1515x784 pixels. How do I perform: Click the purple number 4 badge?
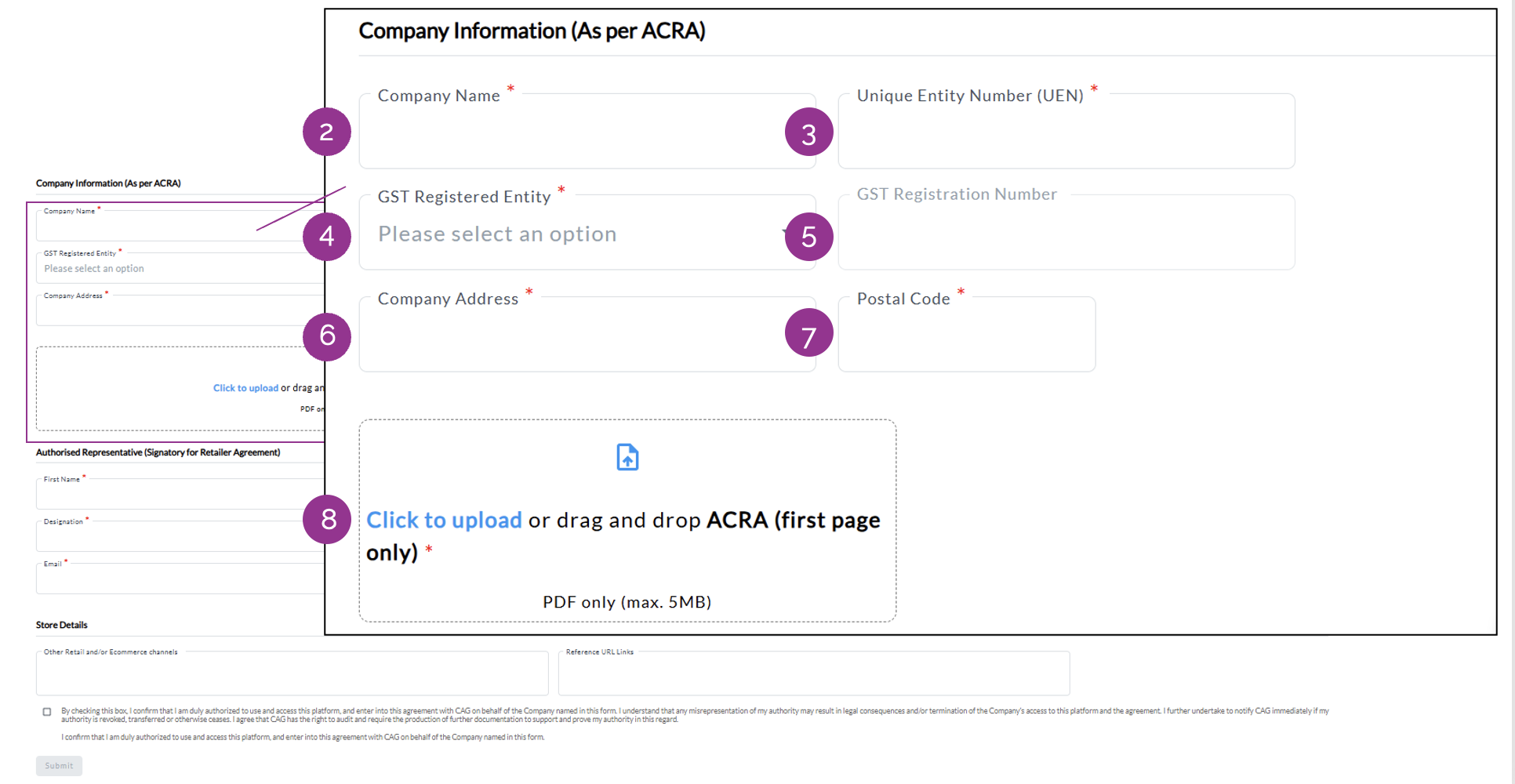click(x=327, y=236)
